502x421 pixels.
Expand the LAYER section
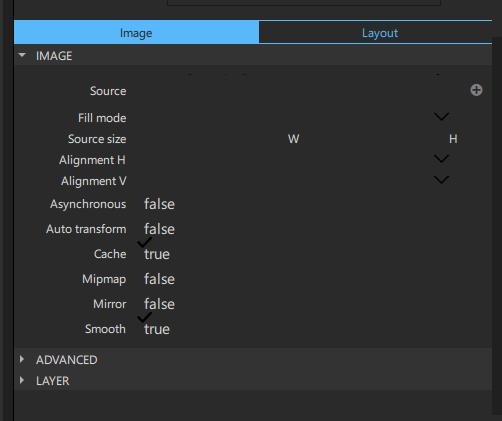point(22,380)
